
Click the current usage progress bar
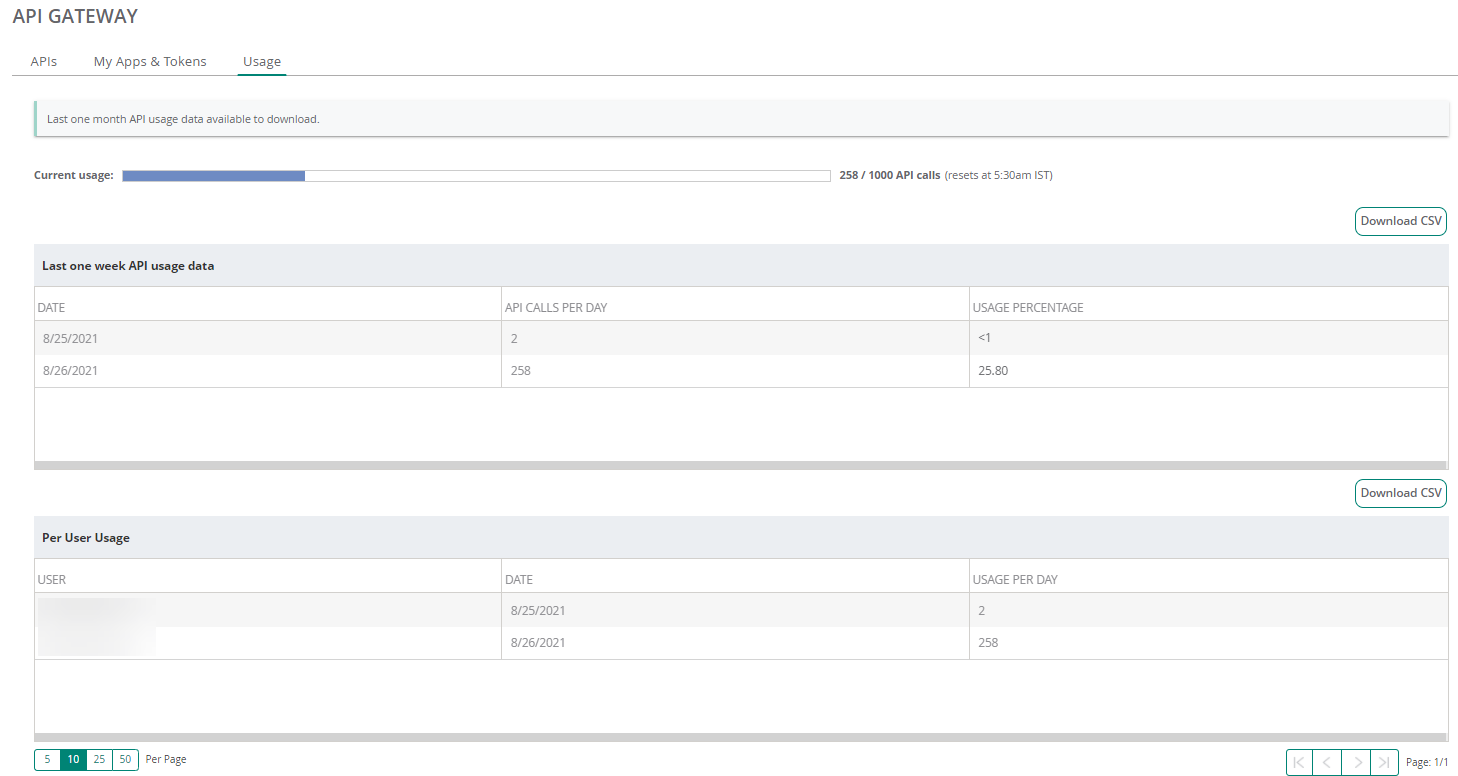[x=476, y=176]
